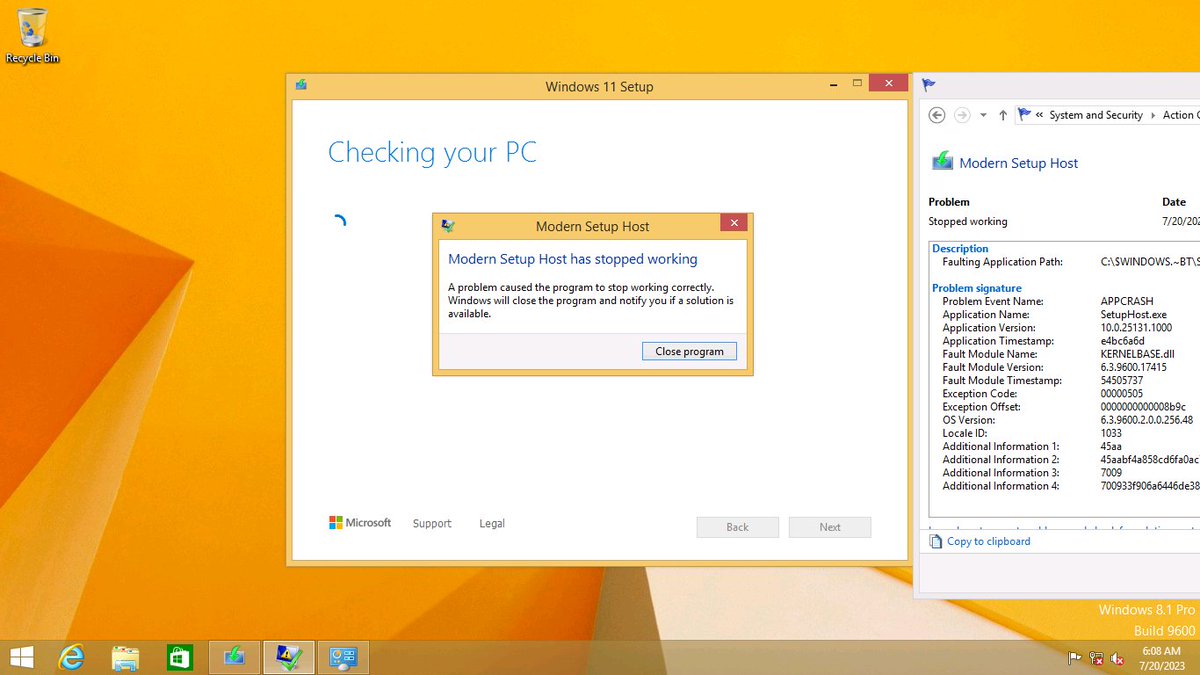Click the disabled Back button in Setup
This screenshot has height=675, width=1200.
738,527
